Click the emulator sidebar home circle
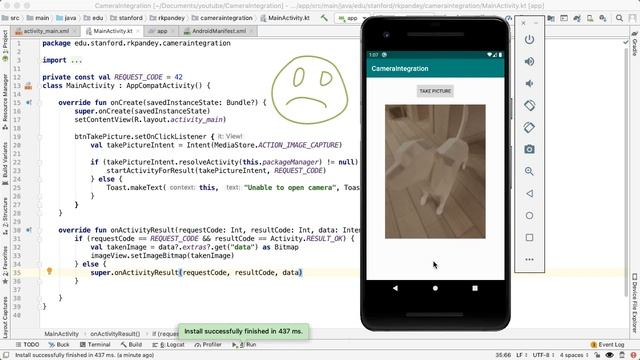This screenshot has height=360, width=640. 529,216
